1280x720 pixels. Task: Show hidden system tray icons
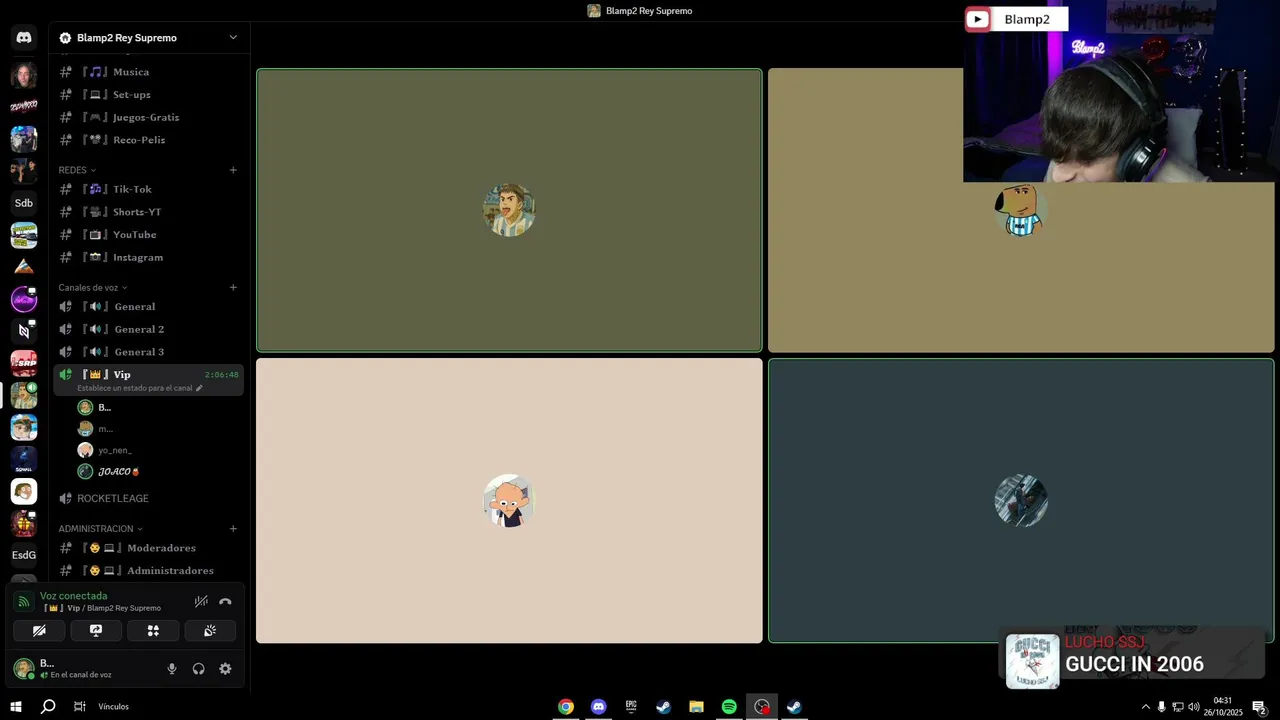[1145, 707]
